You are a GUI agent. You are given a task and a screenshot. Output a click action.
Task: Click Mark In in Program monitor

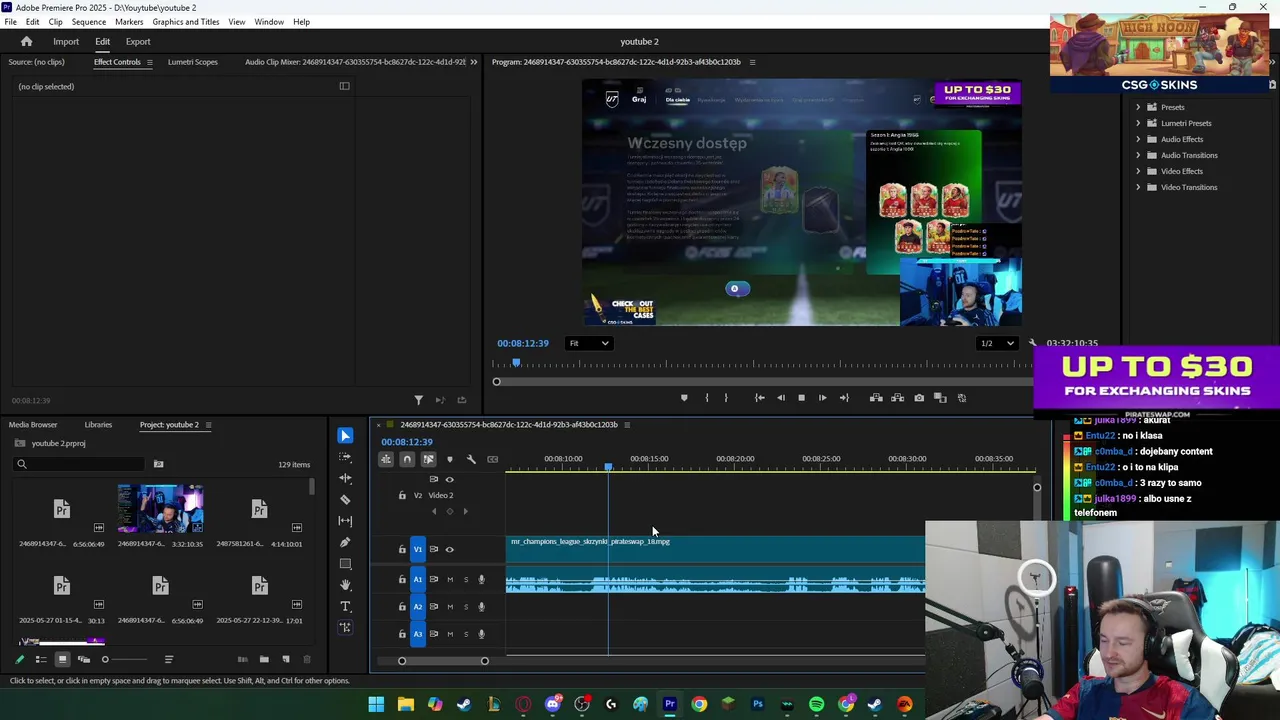(706, 398)
